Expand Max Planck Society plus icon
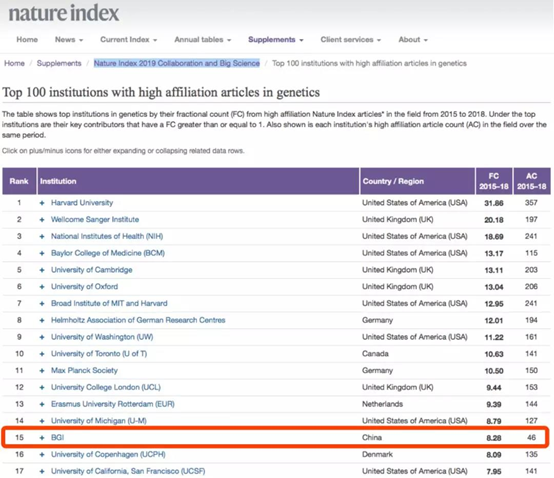This screenshot has height=478, width=554. (42, 371)
